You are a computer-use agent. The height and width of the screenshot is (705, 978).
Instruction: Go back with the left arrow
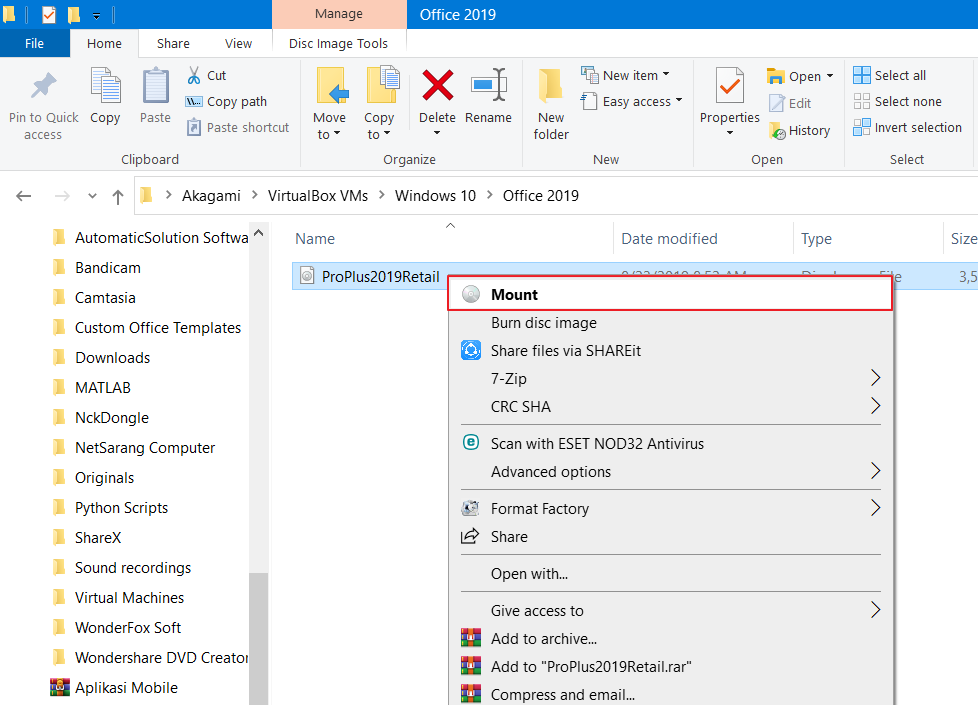pyautogui.click(x=24, y=196)
